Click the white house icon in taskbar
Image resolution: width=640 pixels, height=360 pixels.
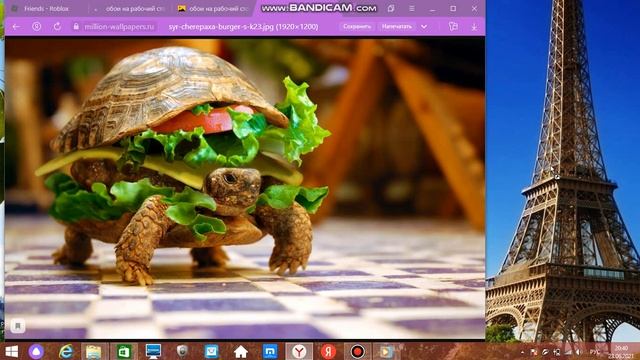[x=241, y=351]
